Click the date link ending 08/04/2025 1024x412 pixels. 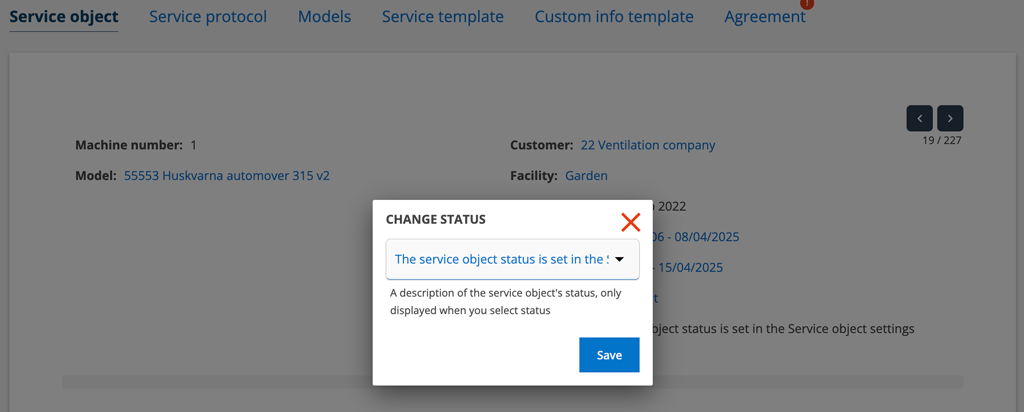point(696,236)
